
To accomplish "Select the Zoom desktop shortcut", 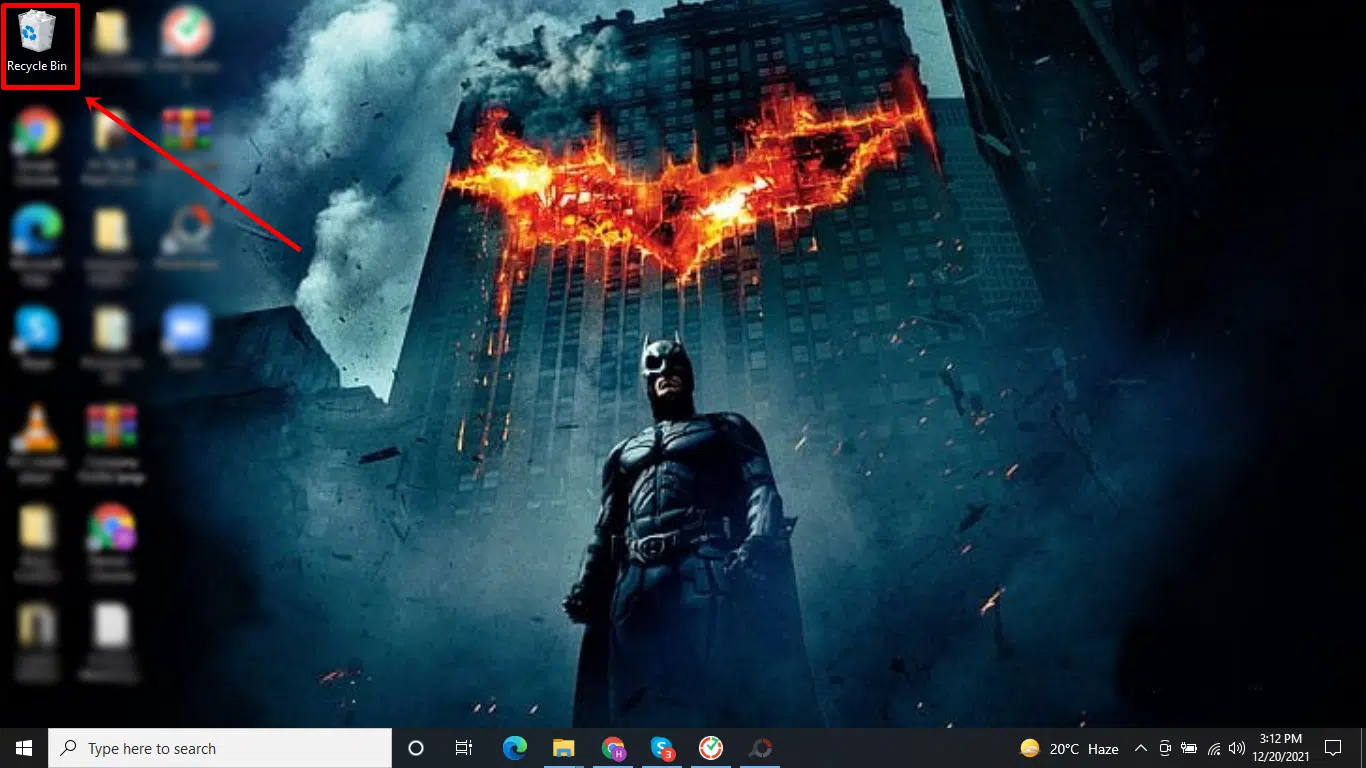I will (187, 332).
